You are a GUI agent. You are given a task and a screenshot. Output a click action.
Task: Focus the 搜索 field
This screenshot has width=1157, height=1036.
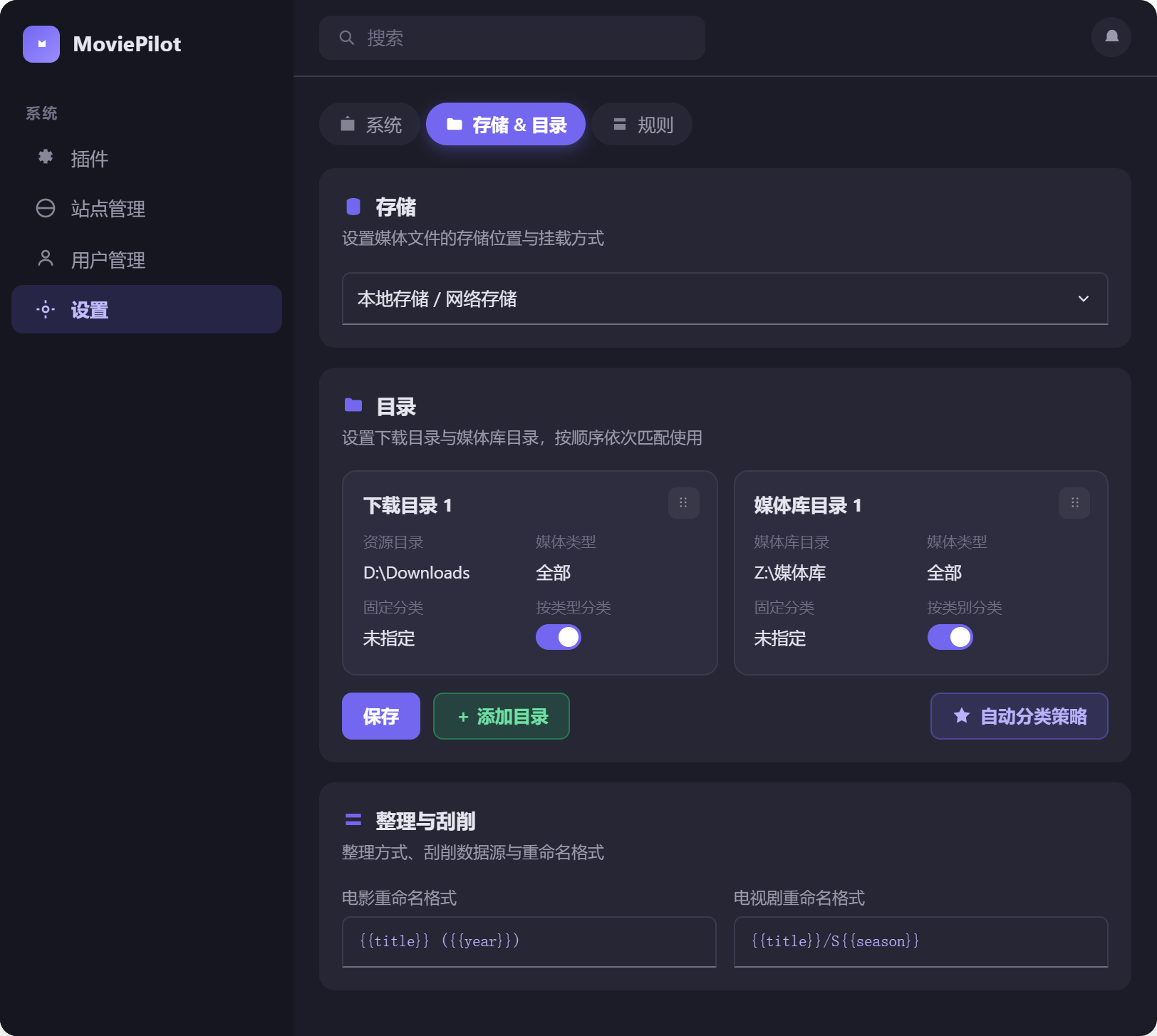pos(512,38)
